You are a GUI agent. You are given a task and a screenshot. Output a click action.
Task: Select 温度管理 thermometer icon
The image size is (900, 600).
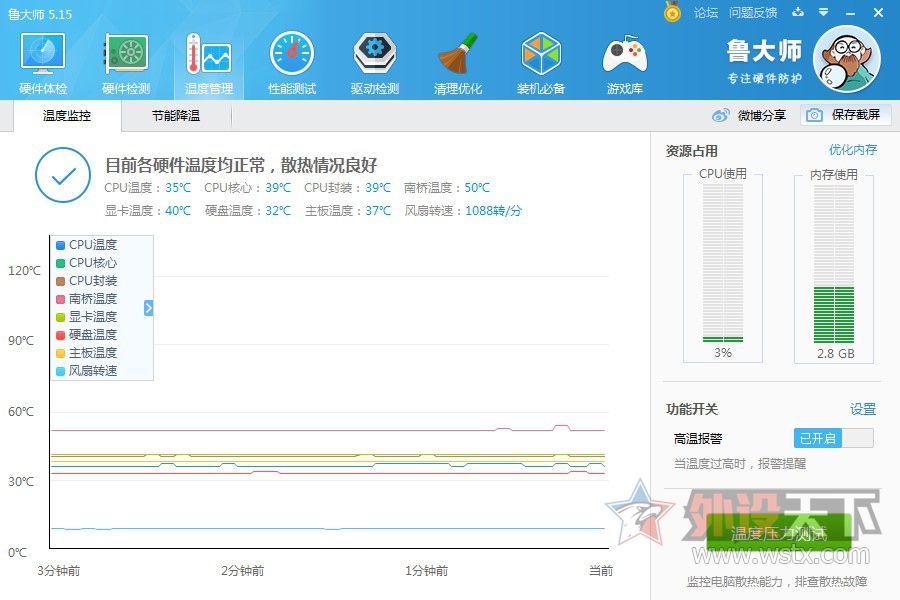209,53
